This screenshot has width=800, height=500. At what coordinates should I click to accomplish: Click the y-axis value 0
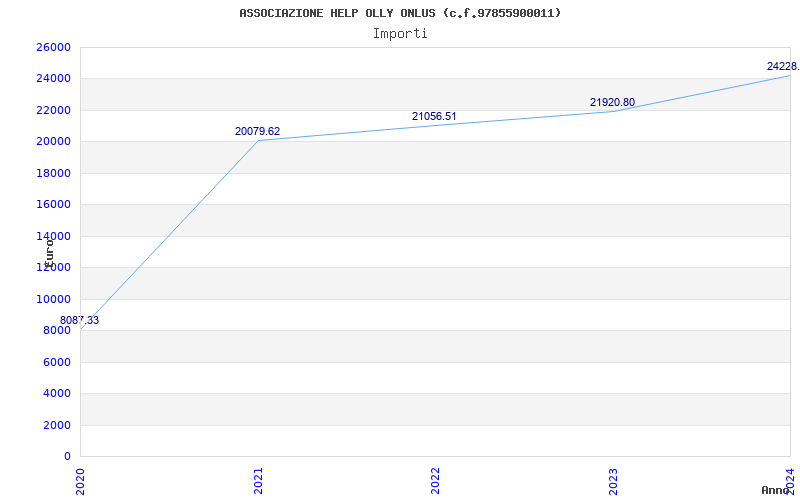[67, 456]
